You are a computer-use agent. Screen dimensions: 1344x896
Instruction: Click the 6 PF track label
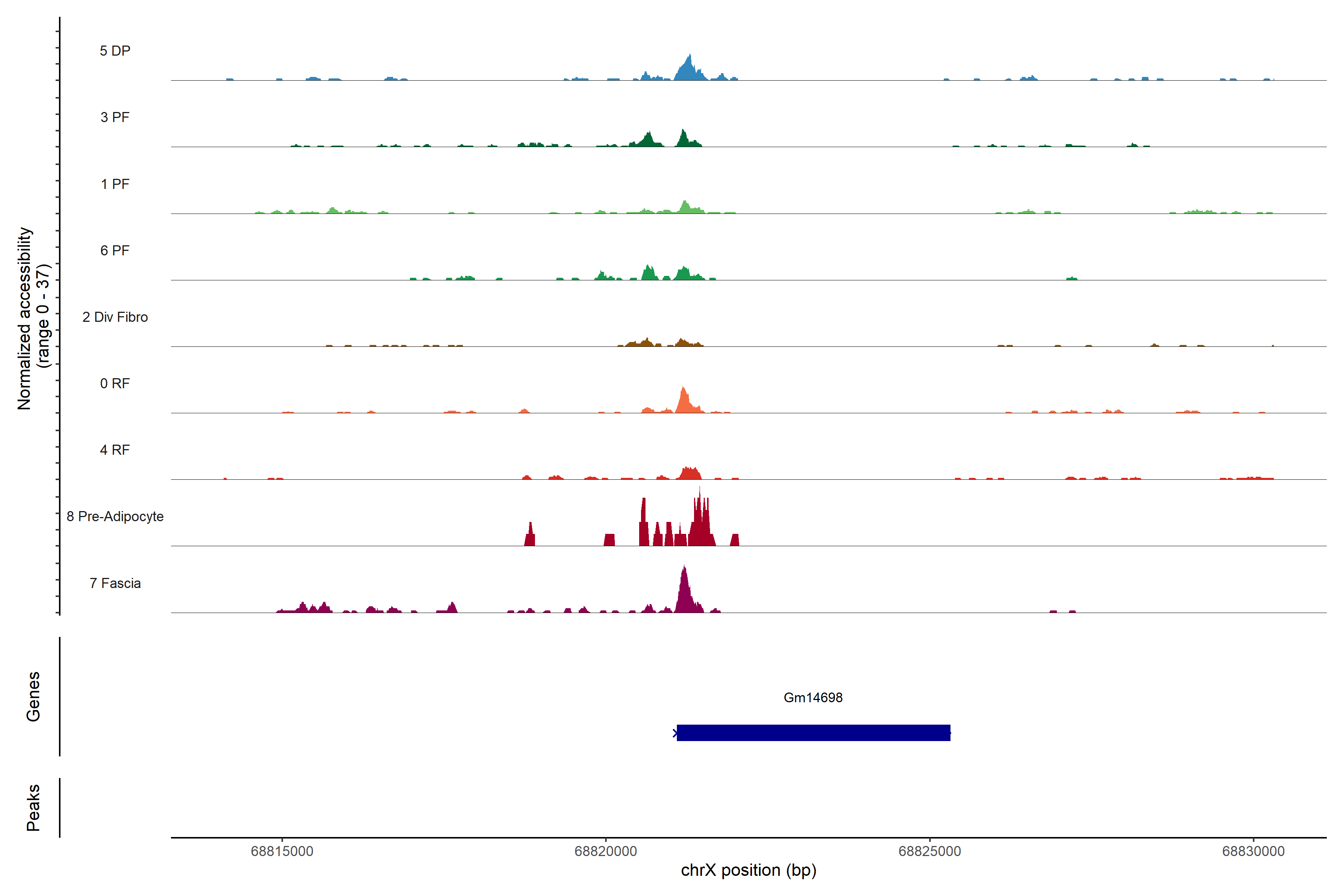(115, 250)
